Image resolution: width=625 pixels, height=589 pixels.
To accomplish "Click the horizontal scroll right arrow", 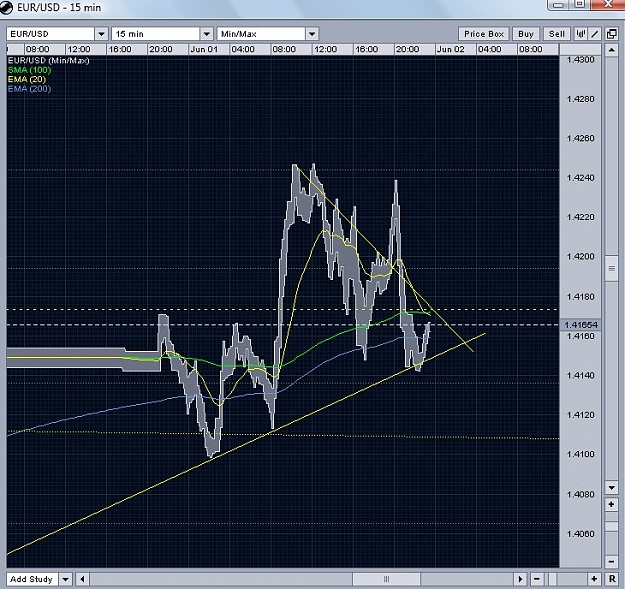I will tap(520, 579).
